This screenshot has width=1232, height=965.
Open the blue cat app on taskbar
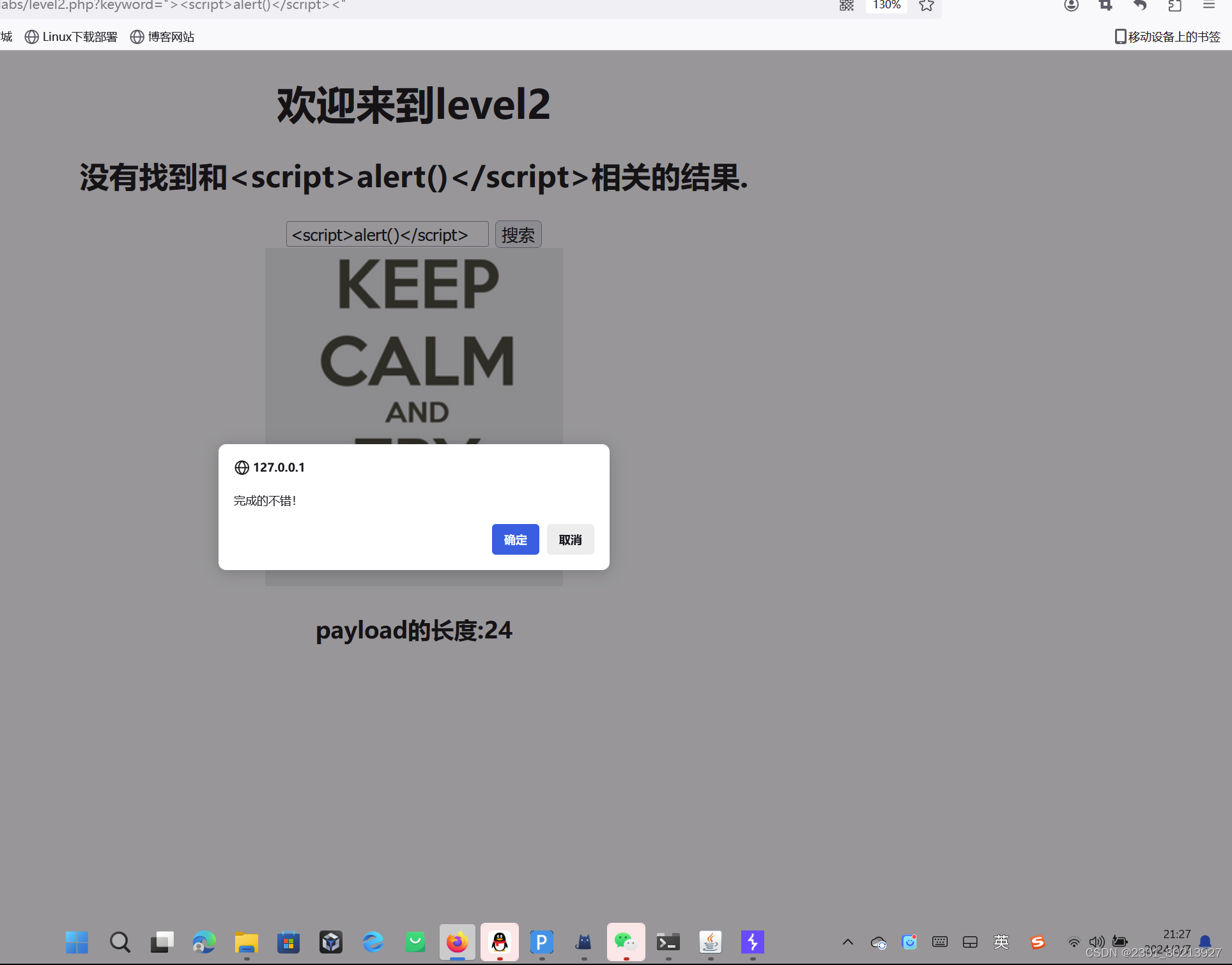(x=583, y=942)
